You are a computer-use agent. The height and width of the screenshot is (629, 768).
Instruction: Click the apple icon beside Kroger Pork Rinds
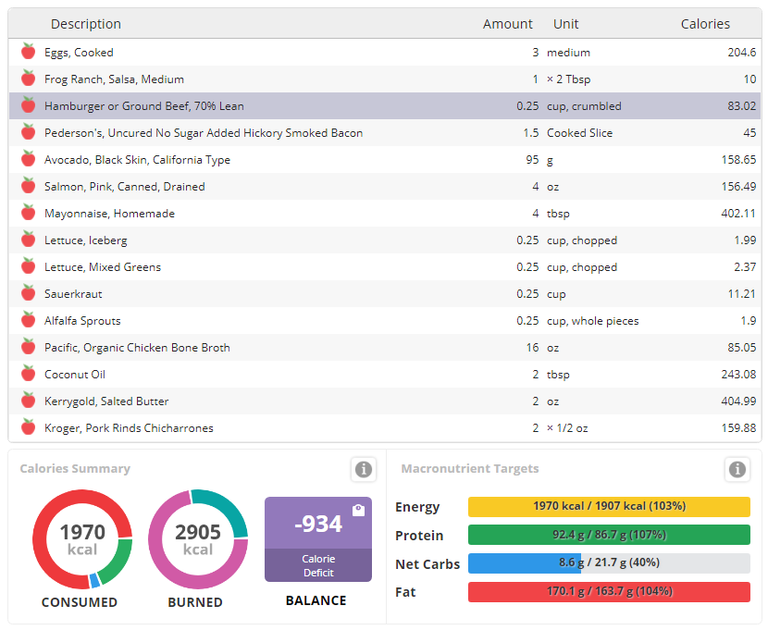28,427
